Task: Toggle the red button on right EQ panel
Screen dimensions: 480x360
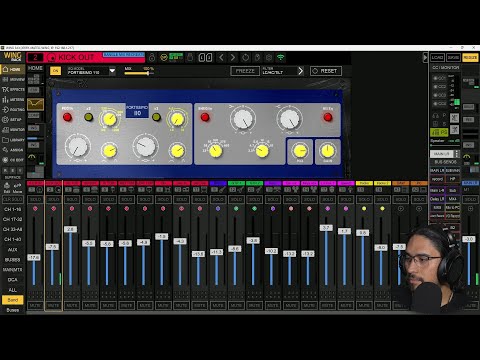Action: click(205, 117)
